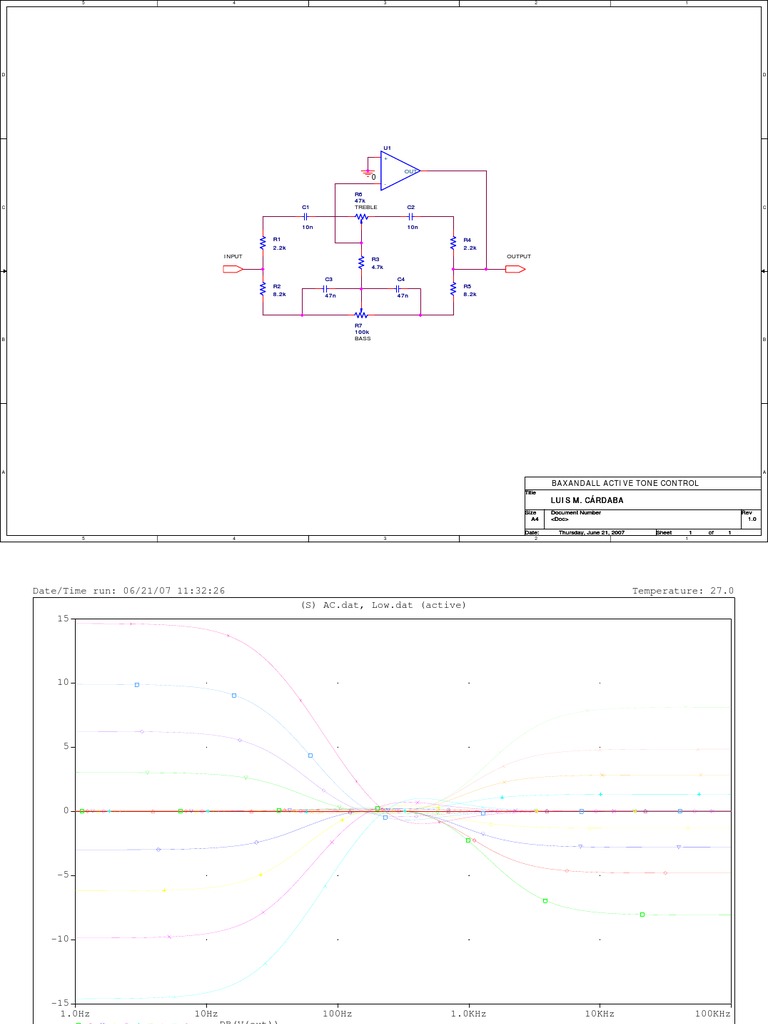Click the author name LUIS M. CÁRDABA

pyautogui.click(x=587, y=500)
